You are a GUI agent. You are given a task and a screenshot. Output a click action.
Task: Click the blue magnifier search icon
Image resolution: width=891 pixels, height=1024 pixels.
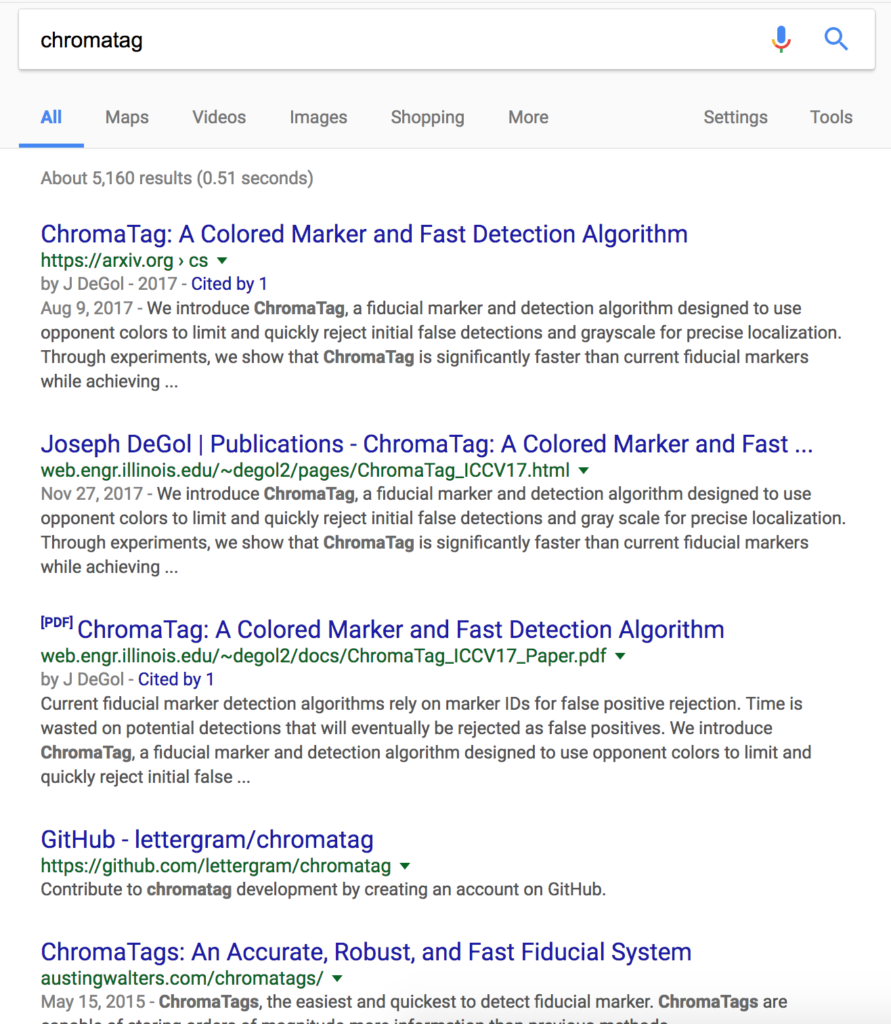click(836, 40)
